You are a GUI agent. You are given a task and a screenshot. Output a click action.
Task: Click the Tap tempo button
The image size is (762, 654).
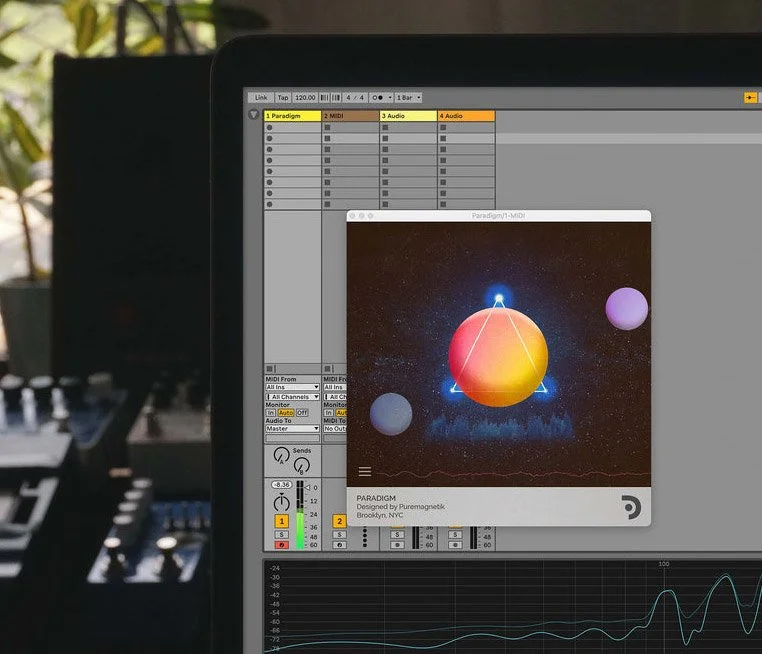click(283, 98)
